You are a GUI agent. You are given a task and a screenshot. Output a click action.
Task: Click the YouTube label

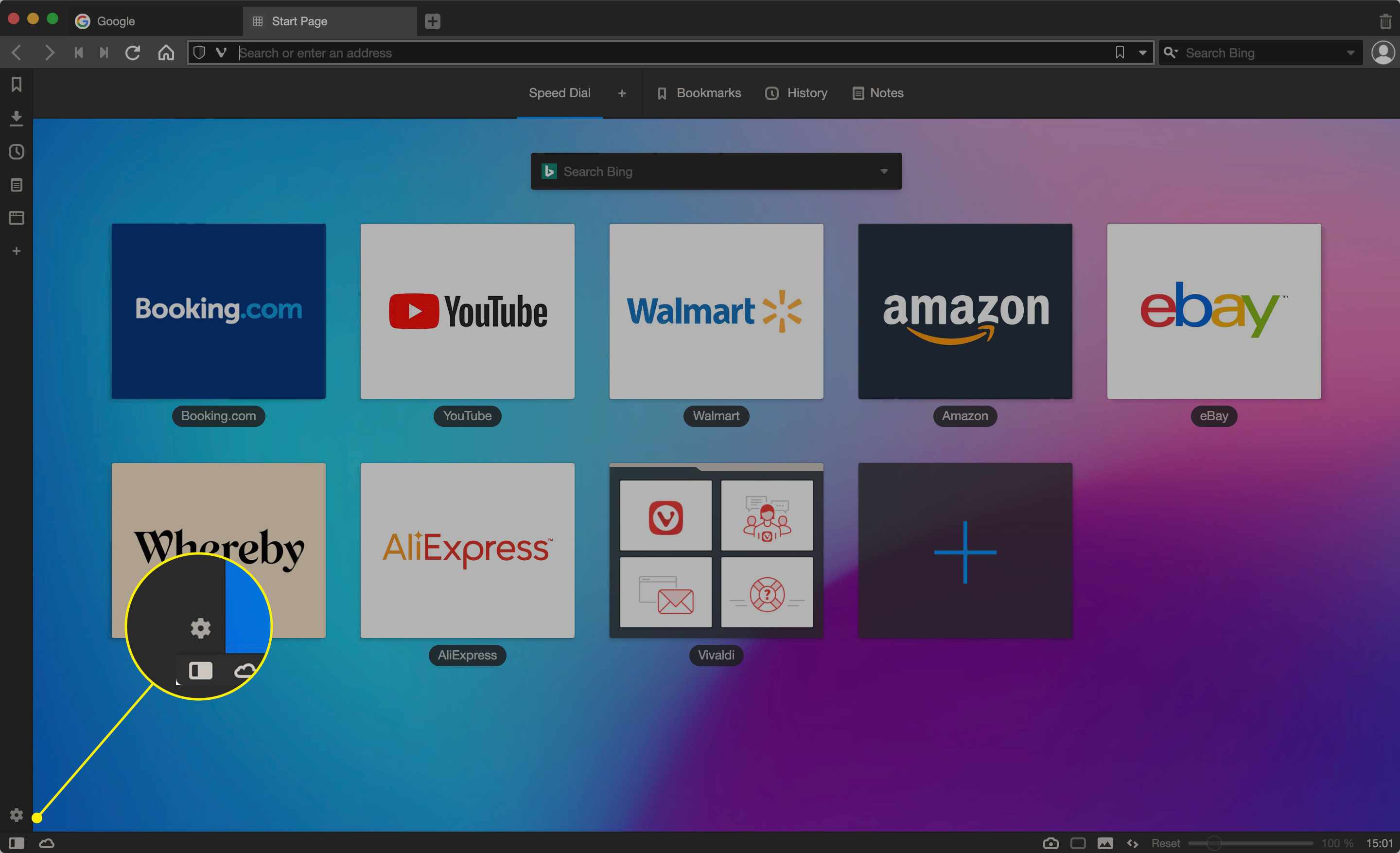click(x=468, y=416)
